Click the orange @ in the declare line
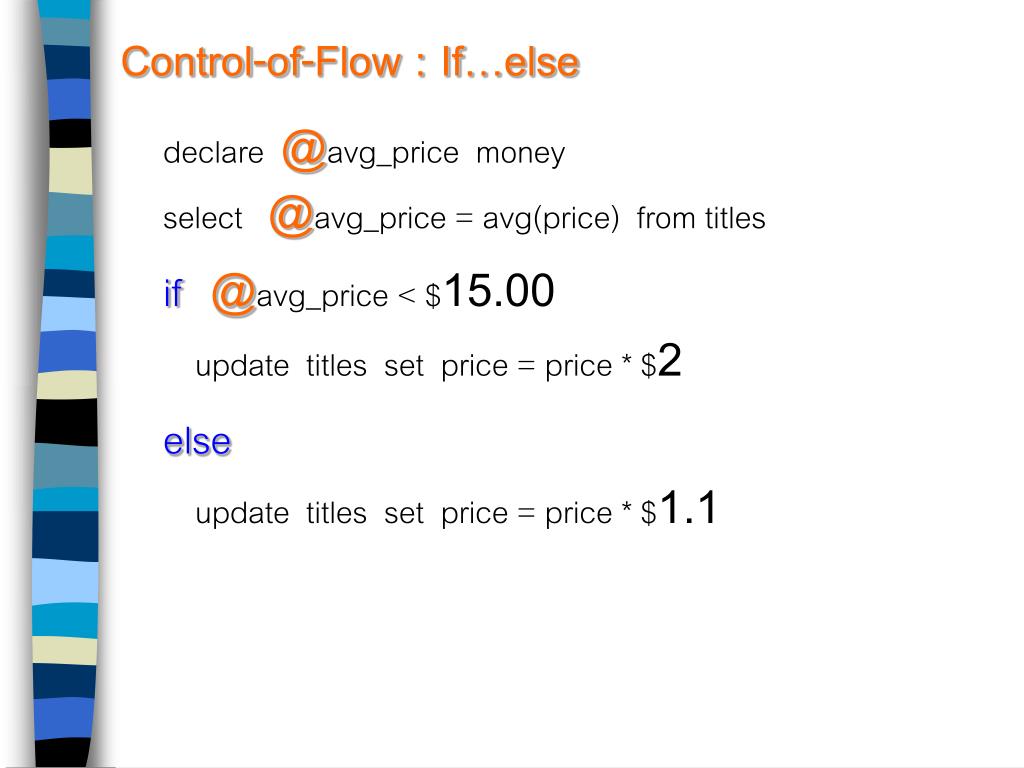Screen dimensions: 1024x768 click(304, 151)
